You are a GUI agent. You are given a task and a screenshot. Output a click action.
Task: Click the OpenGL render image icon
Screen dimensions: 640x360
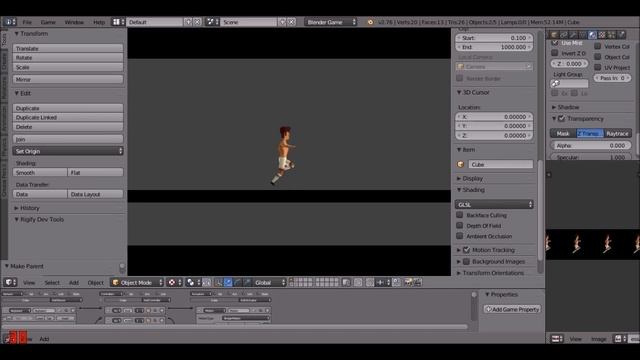point(408,282)
